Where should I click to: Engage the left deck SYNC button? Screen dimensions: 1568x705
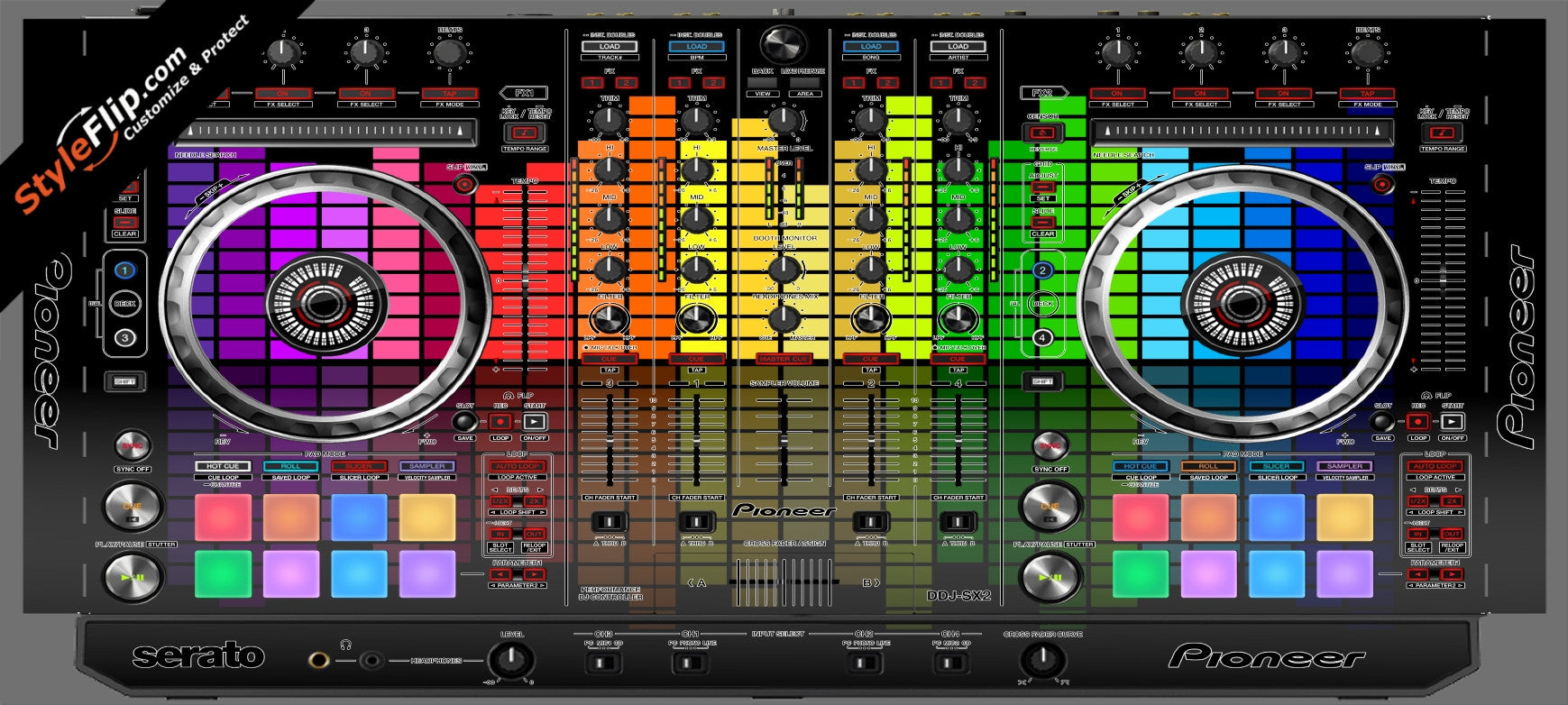coord(132,446)
